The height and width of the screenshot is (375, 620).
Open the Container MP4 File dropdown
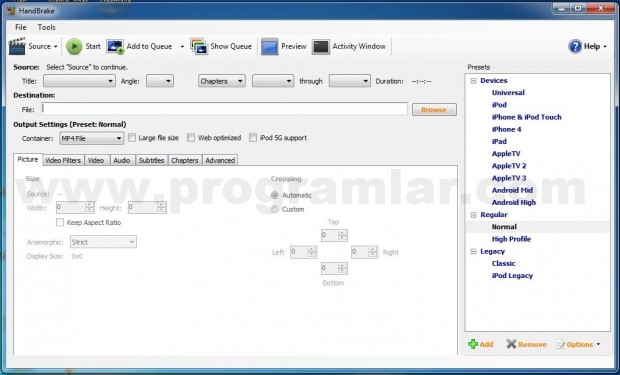point(91,138)
